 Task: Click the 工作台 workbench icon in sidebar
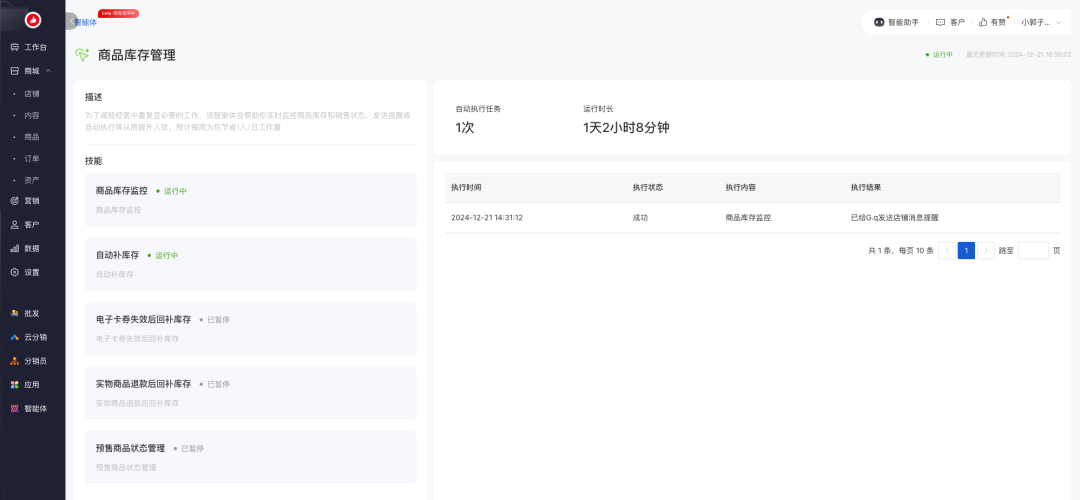point(15,47)
